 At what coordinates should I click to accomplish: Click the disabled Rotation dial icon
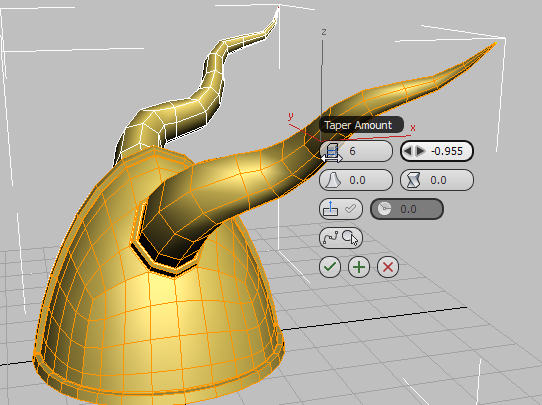384,209
